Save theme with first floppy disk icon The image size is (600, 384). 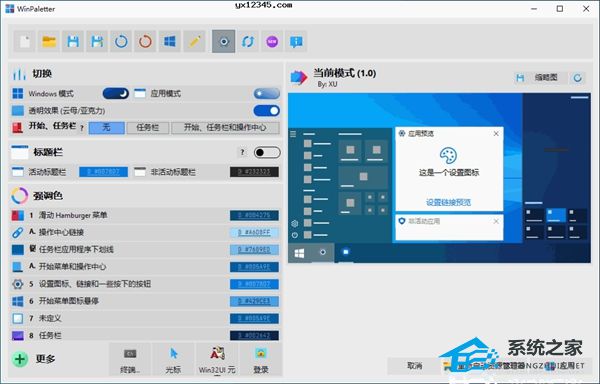(73, 41)
